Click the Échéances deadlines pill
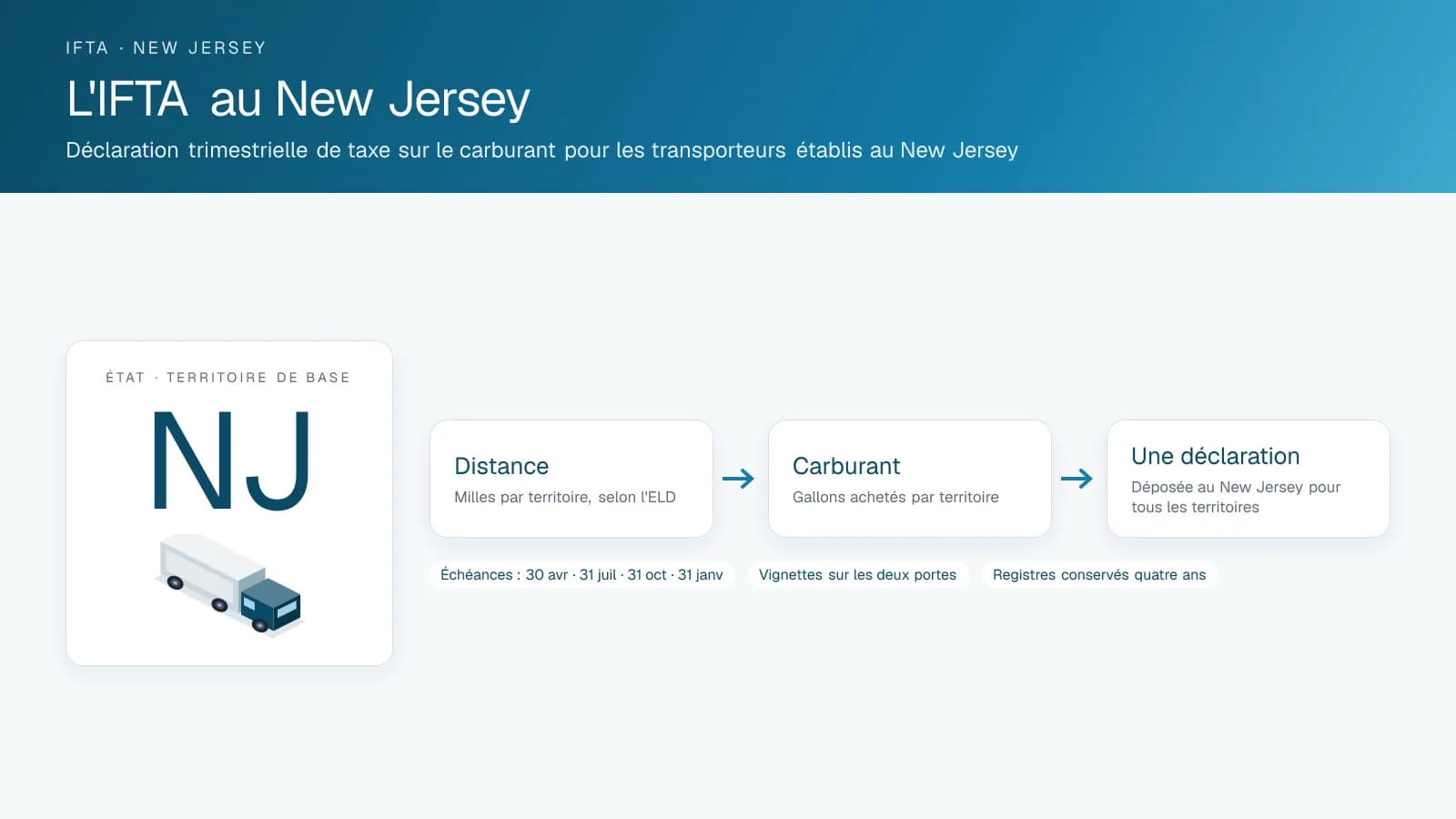1456x819 pixels. pyautogui.click(x=581, y=575)
